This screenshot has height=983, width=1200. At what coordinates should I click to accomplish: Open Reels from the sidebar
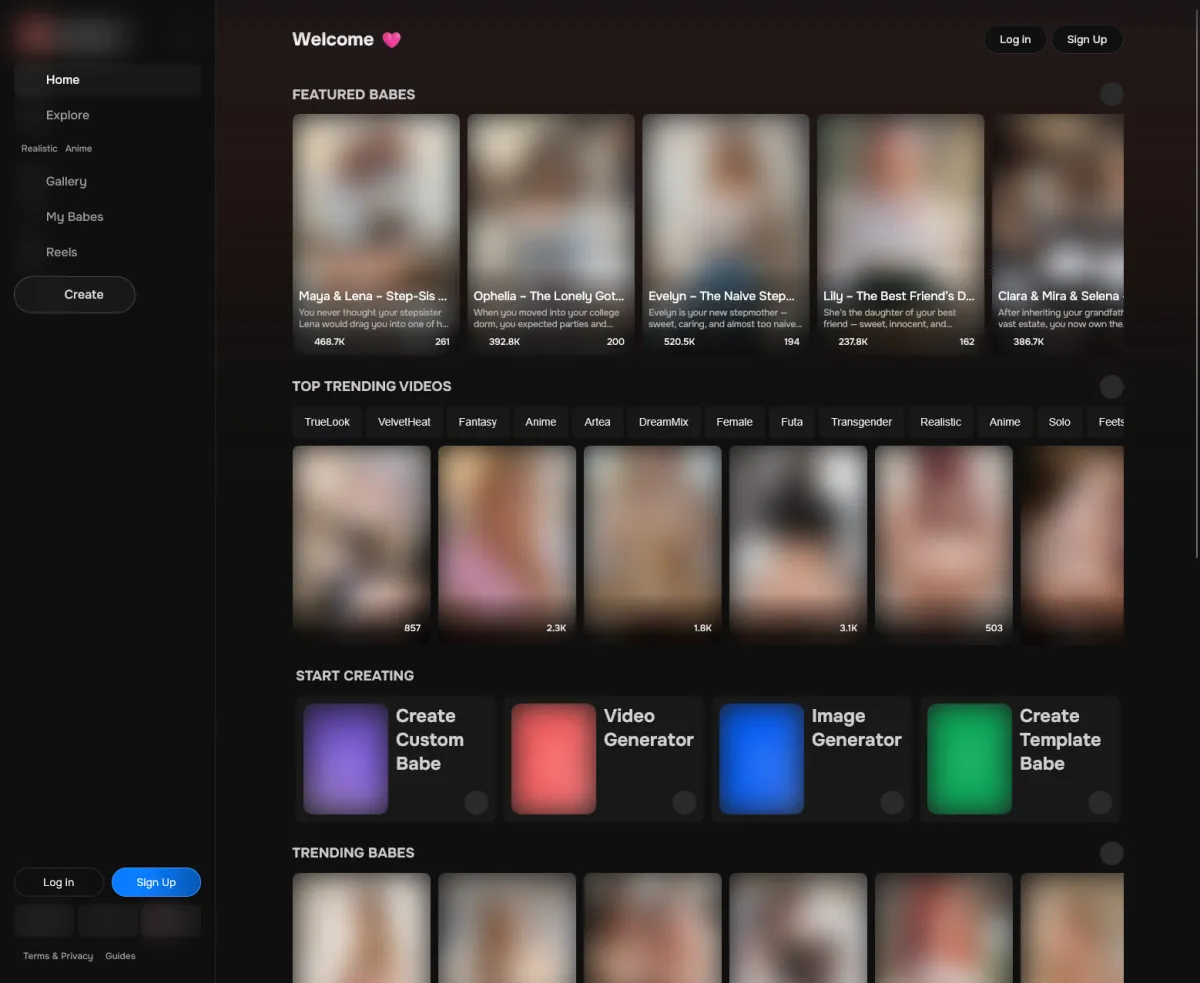tap(61, 252)
